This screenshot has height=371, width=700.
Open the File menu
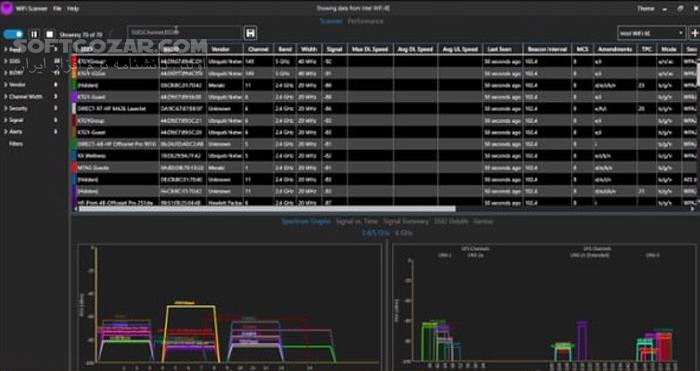pyautogui.click(x=57, y=8)
